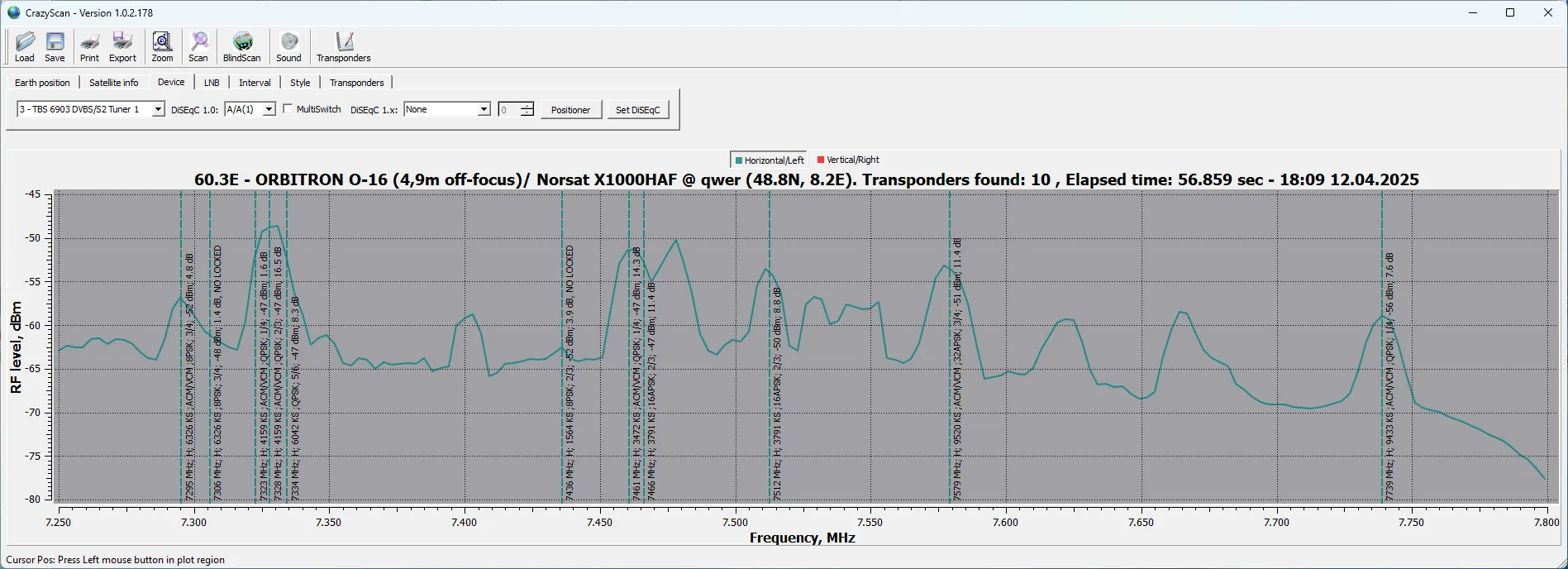The image size is (1568, 569).
Task: Launch the BlindScan tool
Action: 241,46
